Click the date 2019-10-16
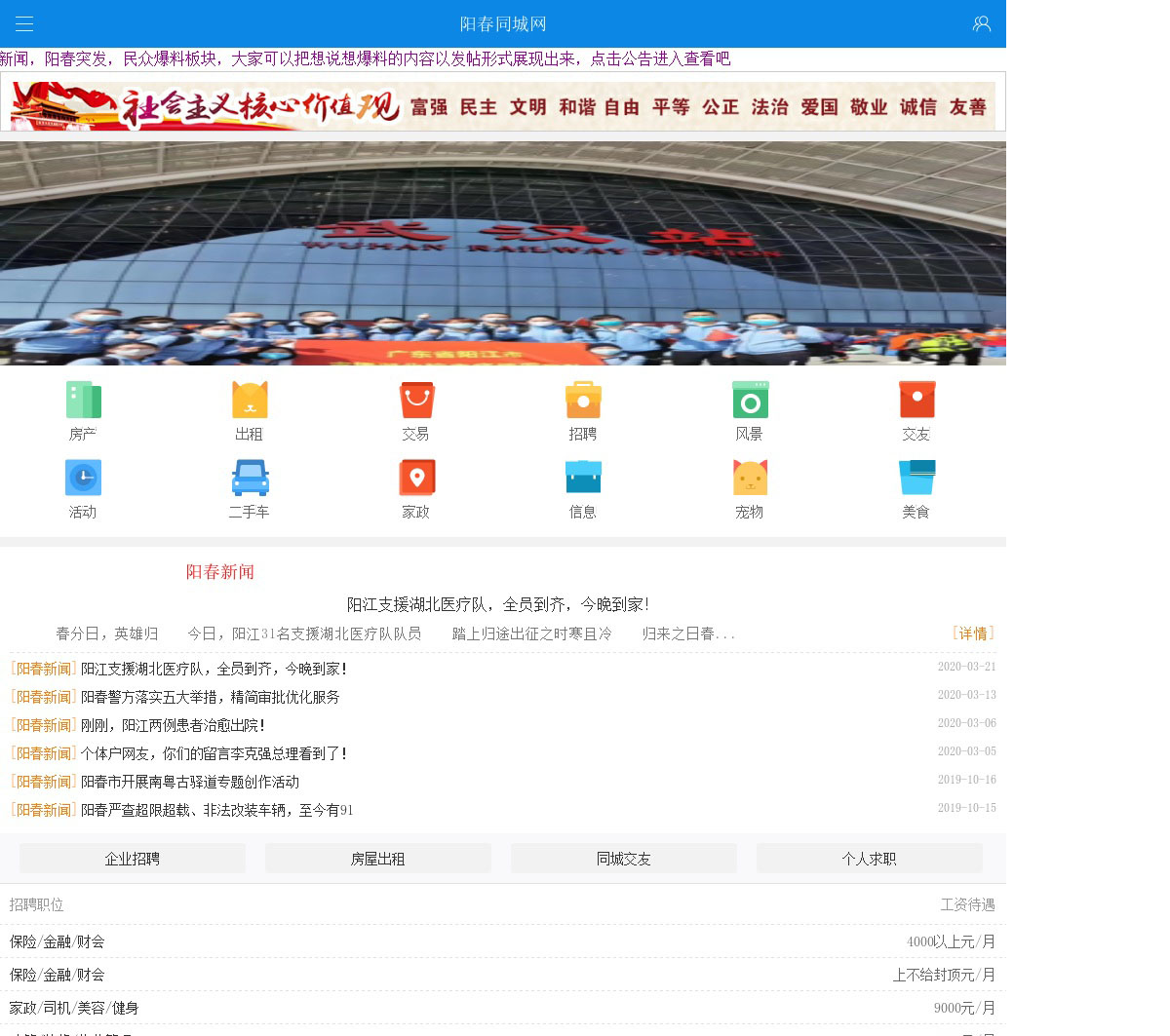Viewport: 1170px width, 1036px height. 967,780
